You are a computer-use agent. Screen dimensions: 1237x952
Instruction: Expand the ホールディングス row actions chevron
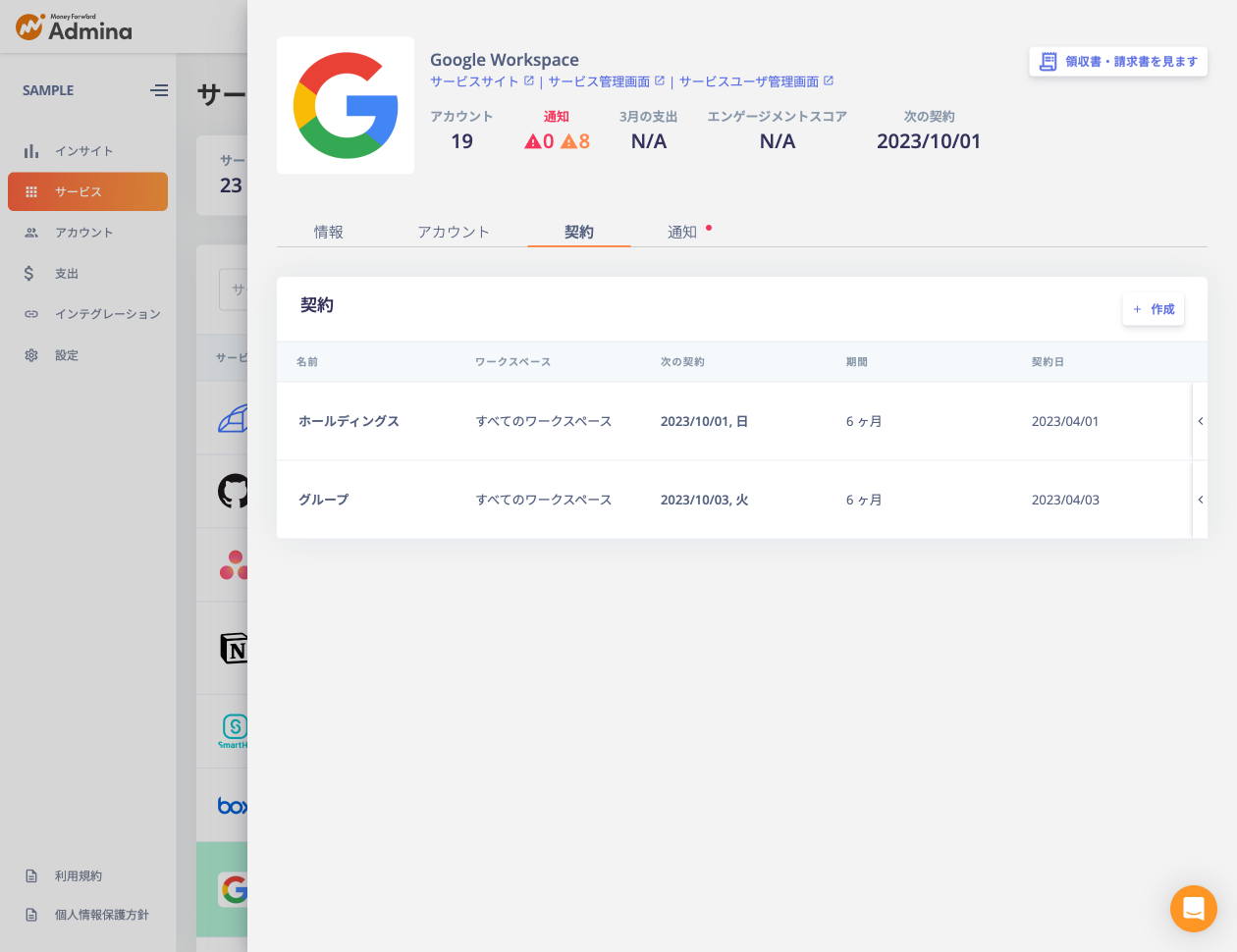point(1200,421)
